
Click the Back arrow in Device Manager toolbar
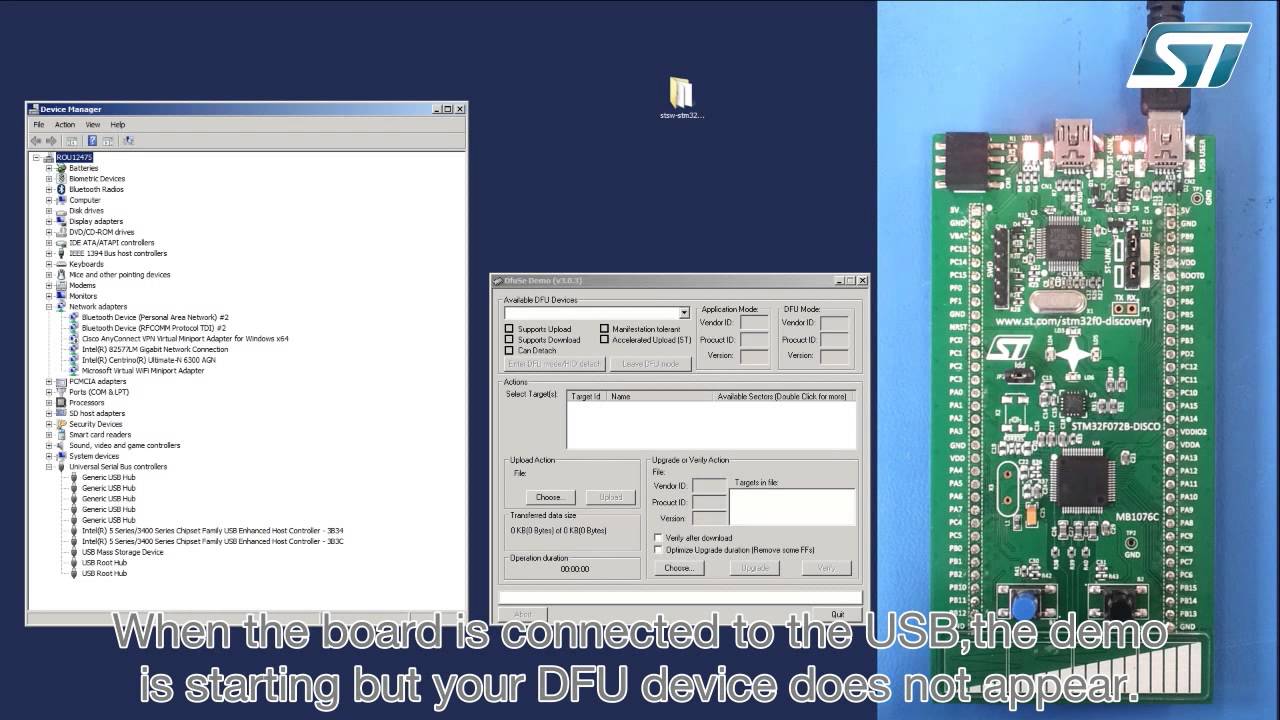pos(36,141)
